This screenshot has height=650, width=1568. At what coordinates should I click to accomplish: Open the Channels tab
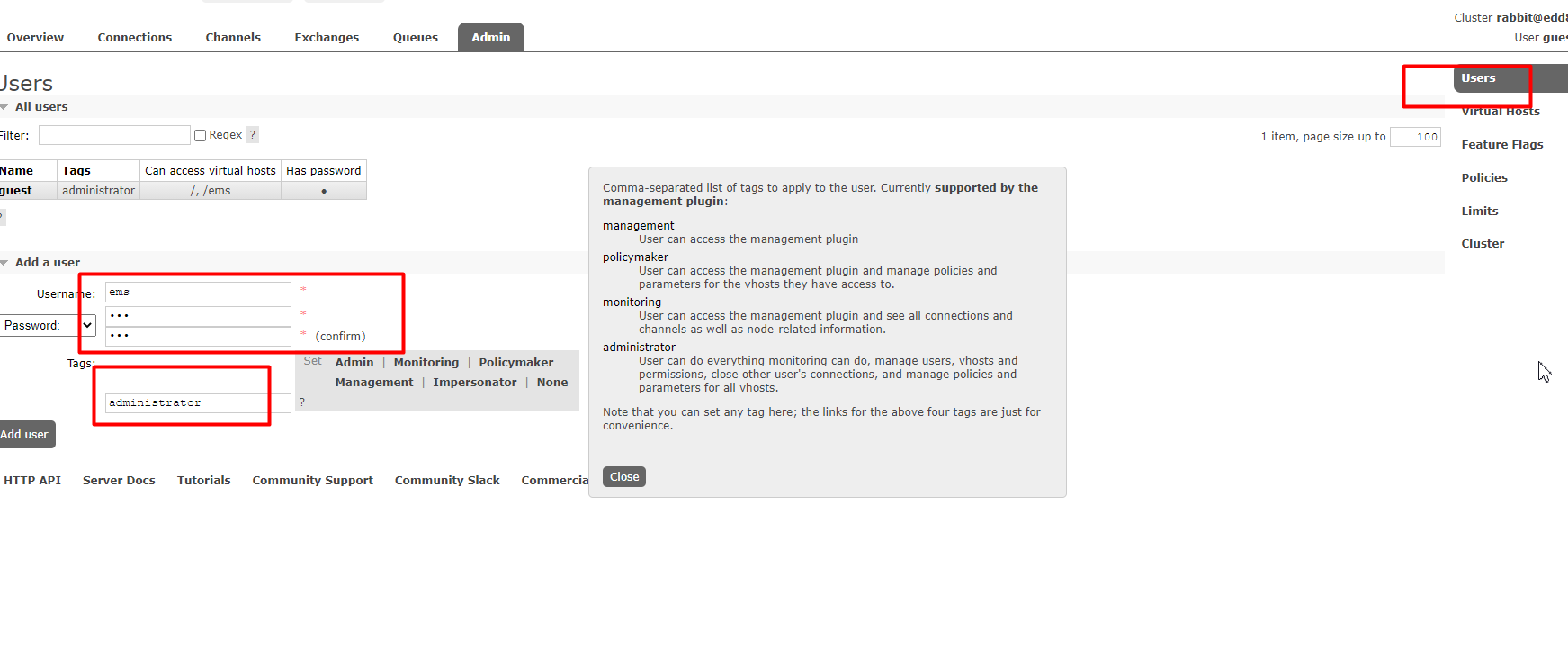click(233, 37)
